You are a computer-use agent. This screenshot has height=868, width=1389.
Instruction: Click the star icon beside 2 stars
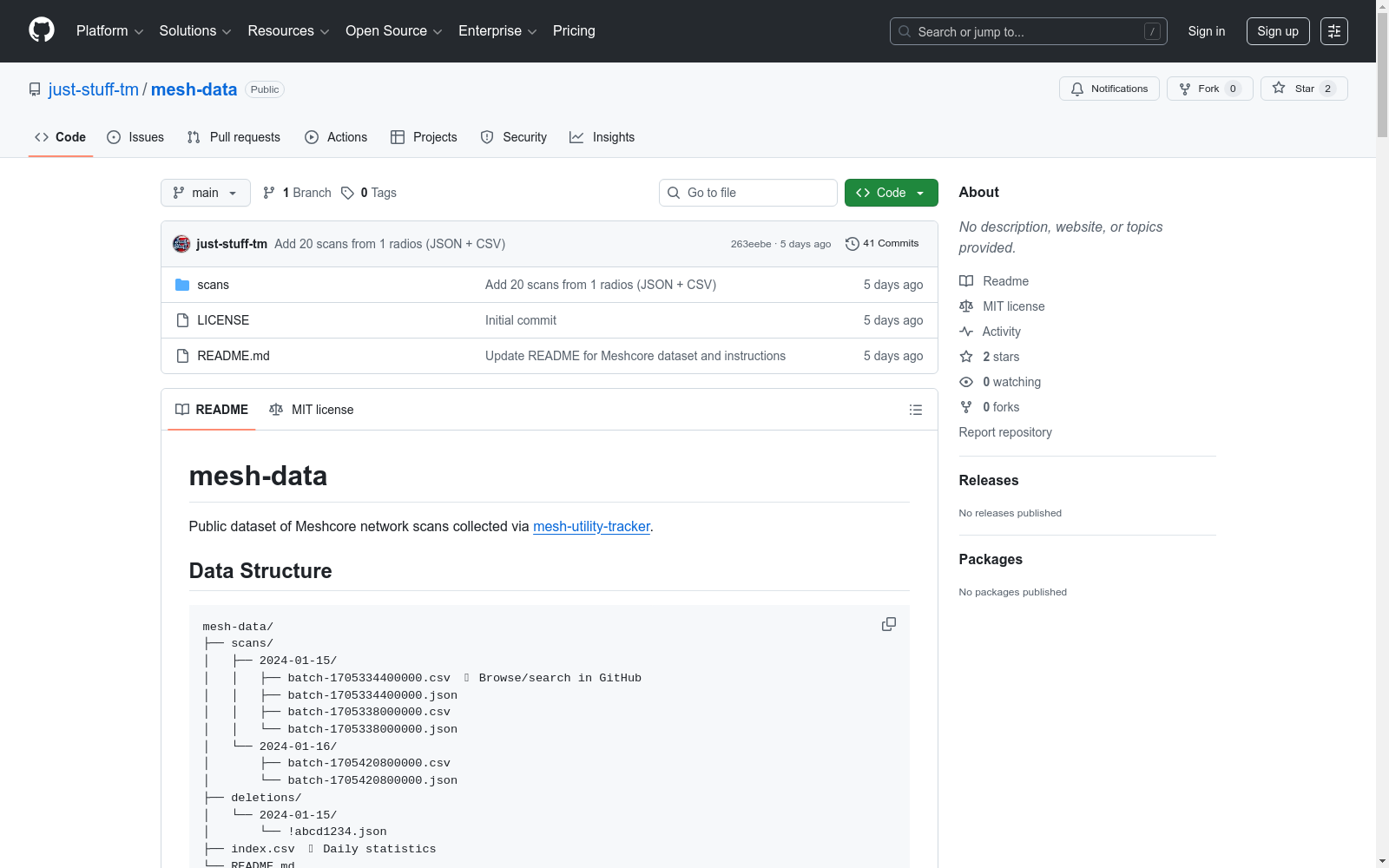point(966,357)
